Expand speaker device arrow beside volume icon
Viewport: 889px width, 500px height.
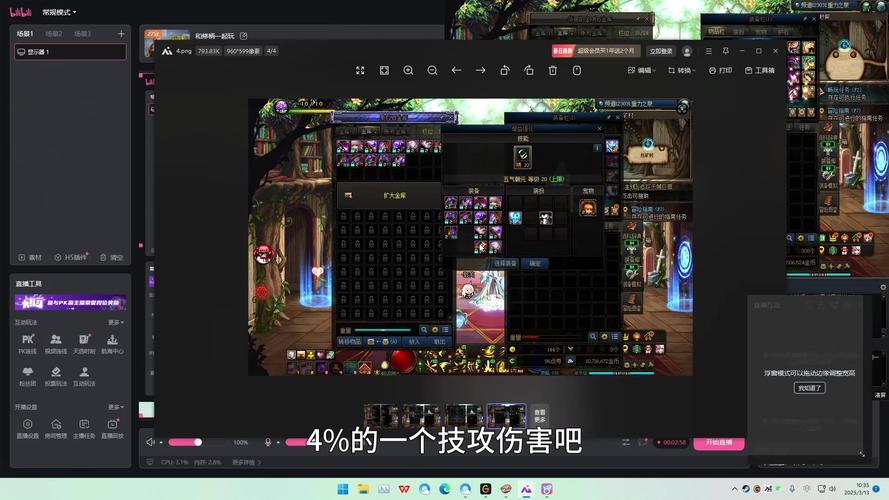click(x=161, y=443)
